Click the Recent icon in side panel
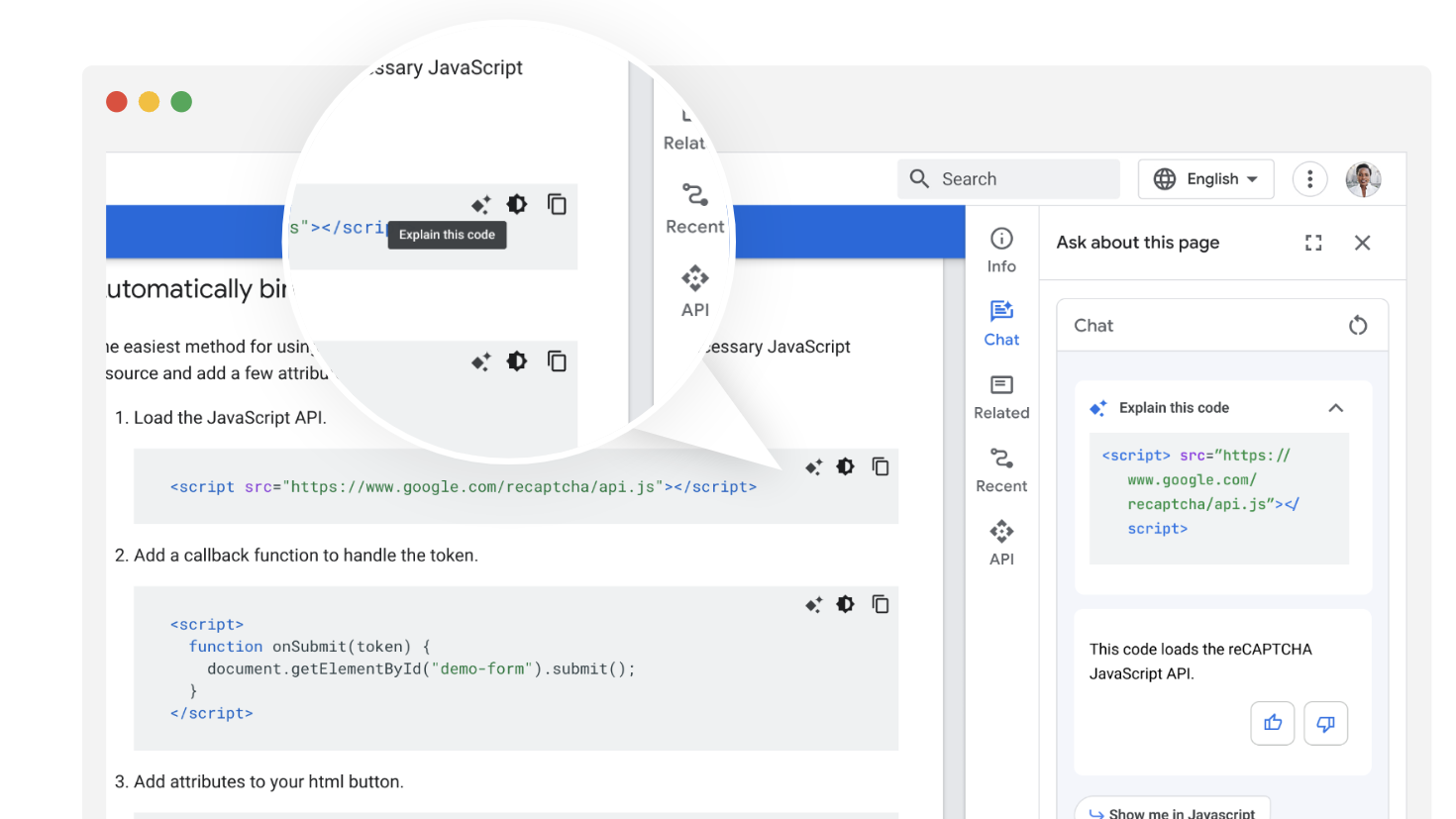 point(1001,459)
